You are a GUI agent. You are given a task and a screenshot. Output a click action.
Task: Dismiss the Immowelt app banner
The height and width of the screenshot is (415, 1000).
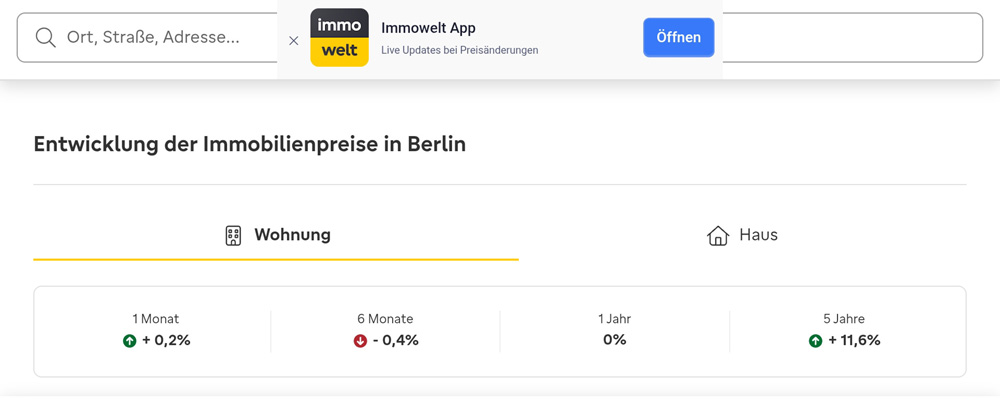293,41
